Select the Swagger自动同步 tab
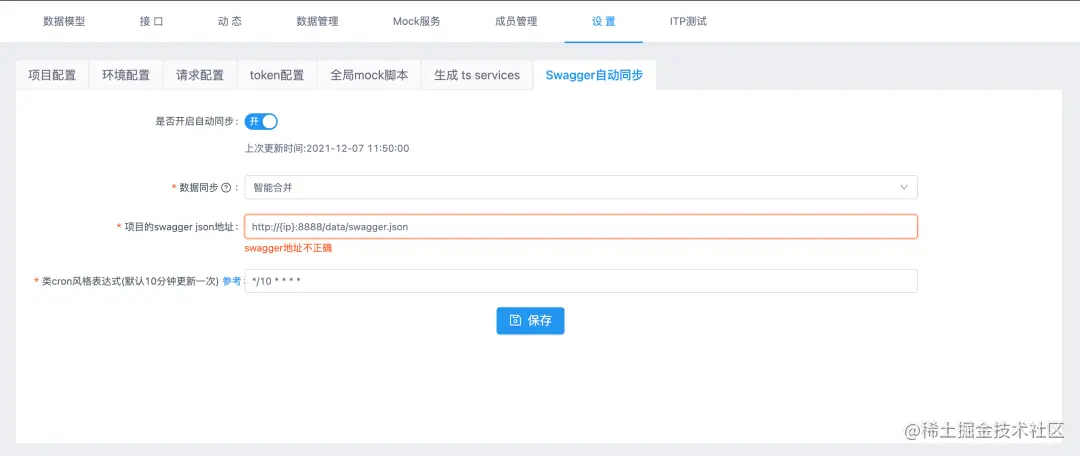Screen dimensions: 1080x456 pos(594,75)
